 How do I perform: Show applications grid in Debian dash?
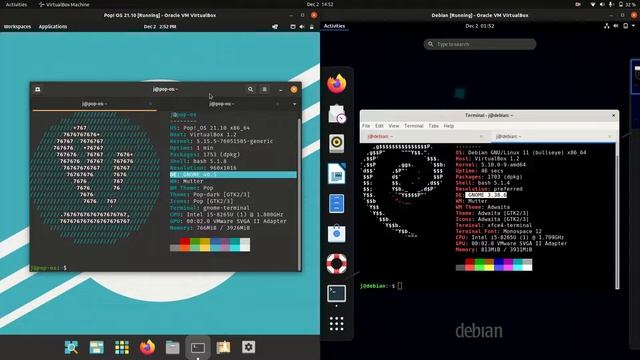coord(337,324)
